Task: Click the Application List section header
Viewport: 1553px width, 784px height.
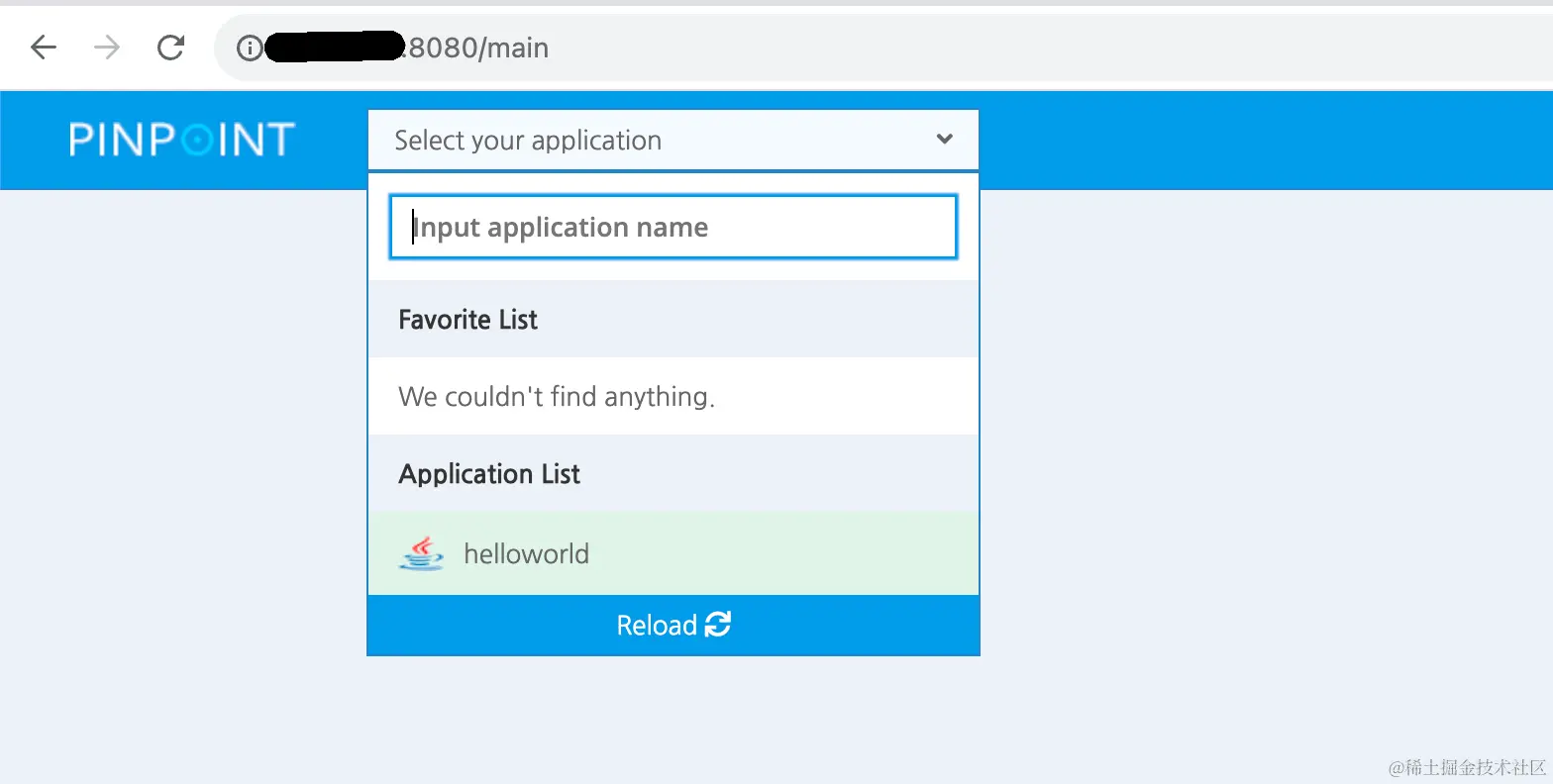Action: 489,474
